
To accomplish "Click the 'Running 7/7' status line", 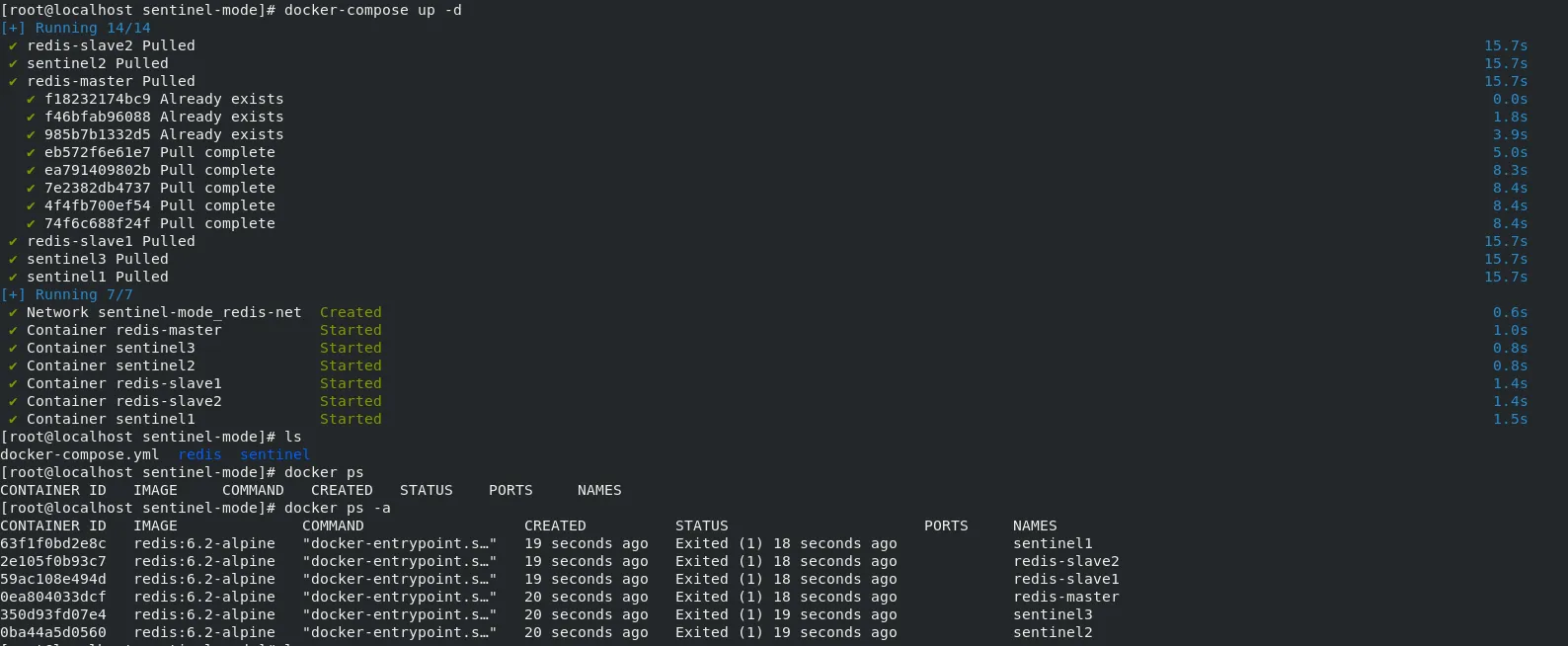I will pyautogui.click(x=67, y=294).
